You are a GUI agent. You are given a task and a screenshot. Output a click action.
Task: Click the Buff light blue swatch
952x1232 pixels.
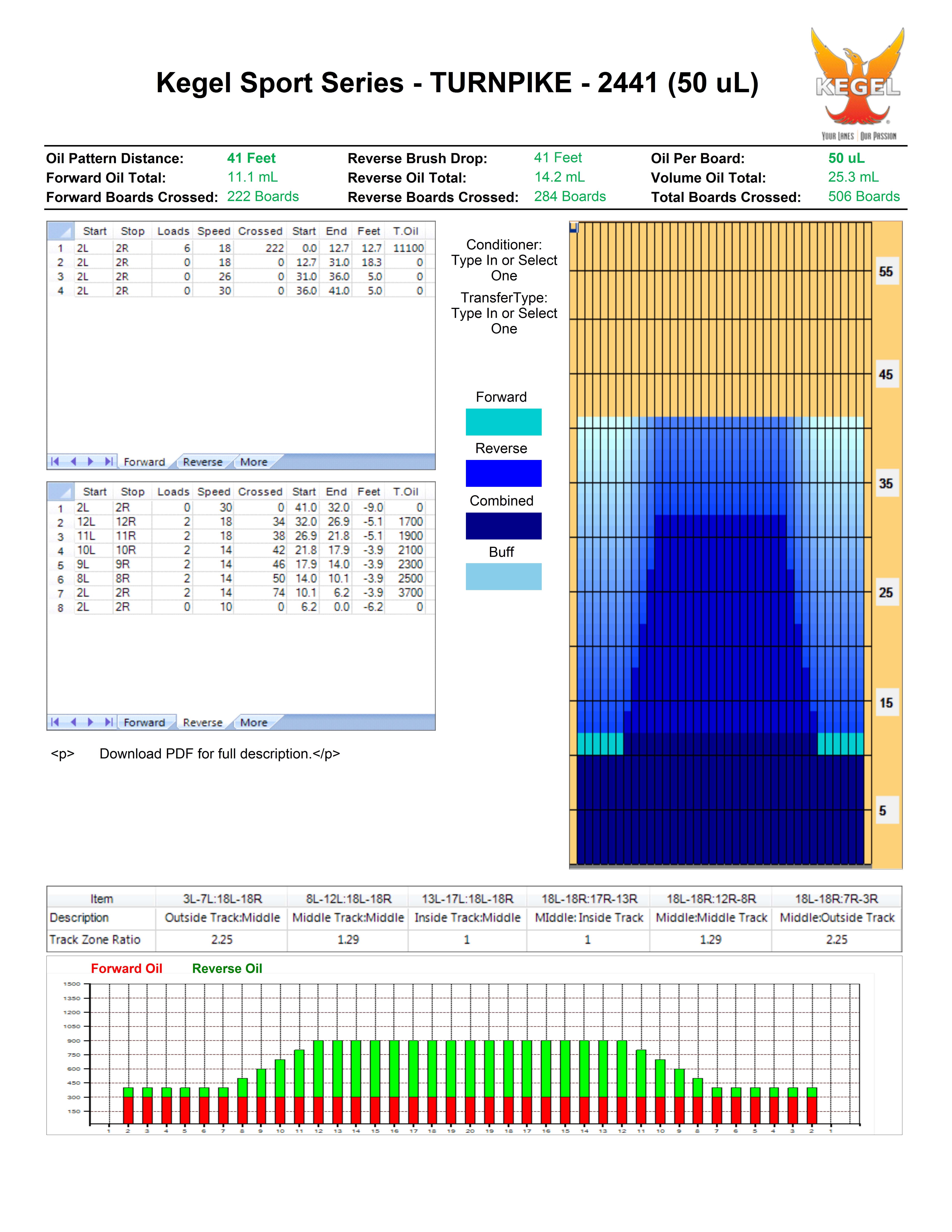504,576
